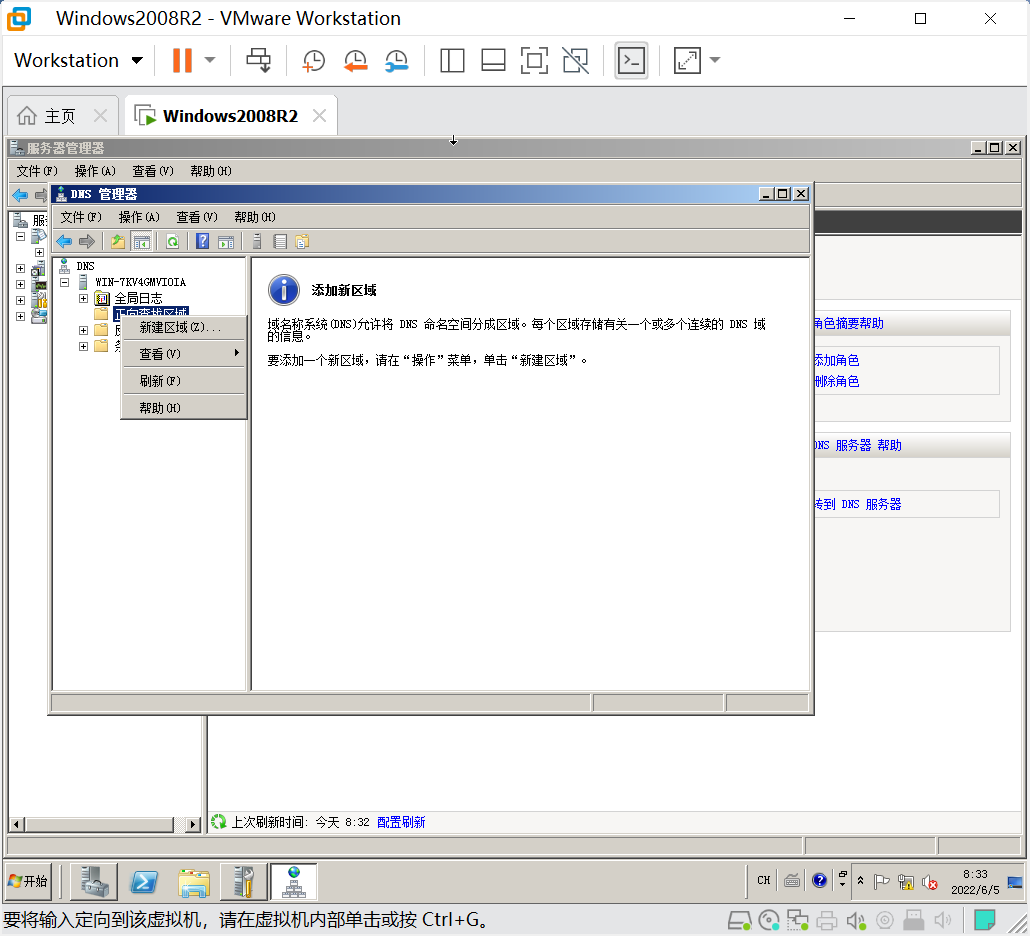Click the green refresh toolbar icon
Viewport: 1030px width, 936px height.
click(172, 242)
